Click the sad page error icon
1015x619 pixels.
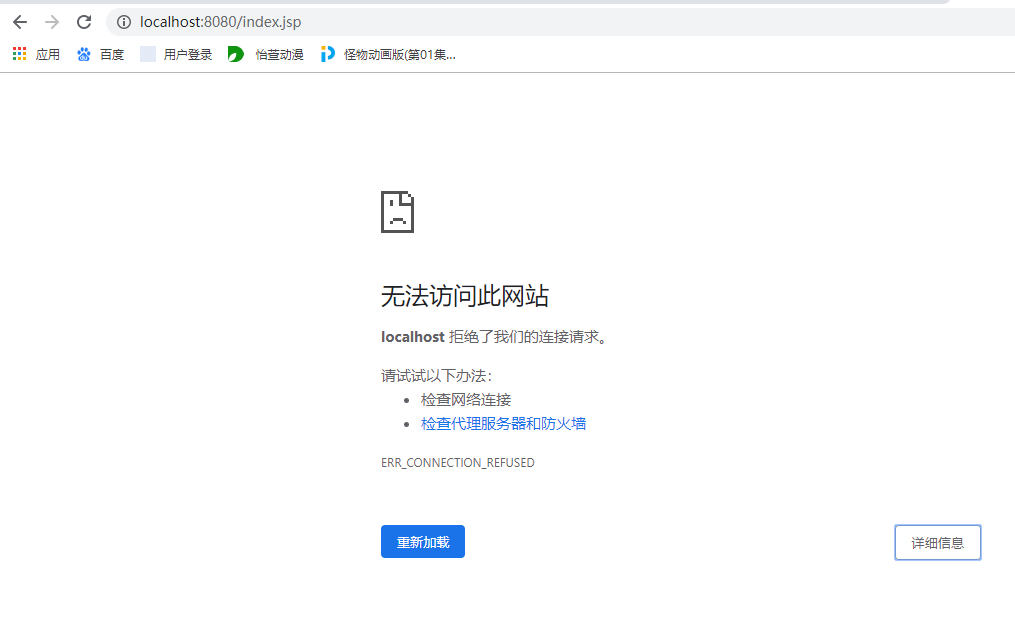coord(397,211)
